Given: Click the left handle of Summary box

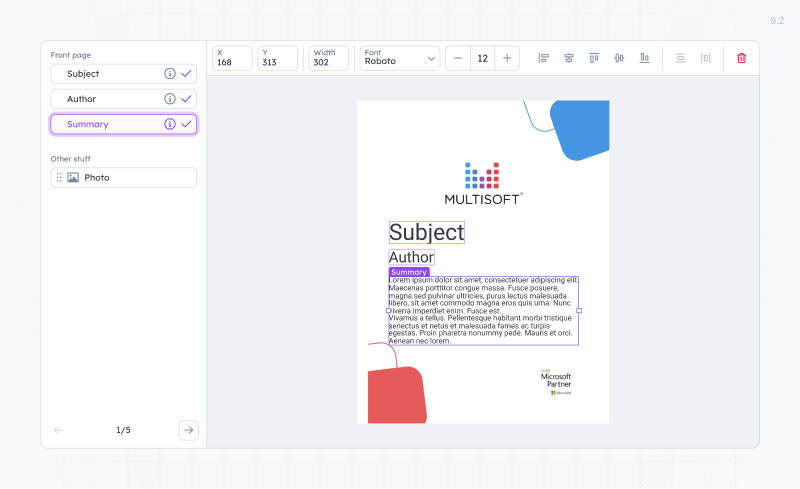Looking at the screenshot, I should point(389,310).
